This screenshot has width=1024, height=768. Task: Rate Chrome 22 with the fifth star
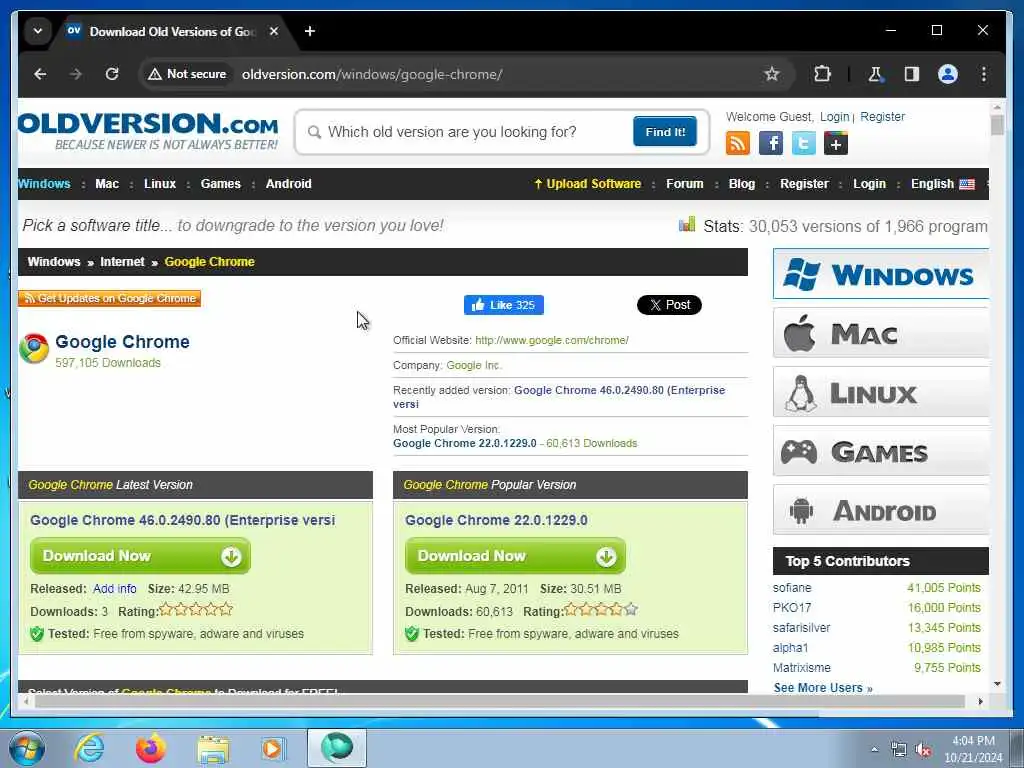tap(630, 609)
